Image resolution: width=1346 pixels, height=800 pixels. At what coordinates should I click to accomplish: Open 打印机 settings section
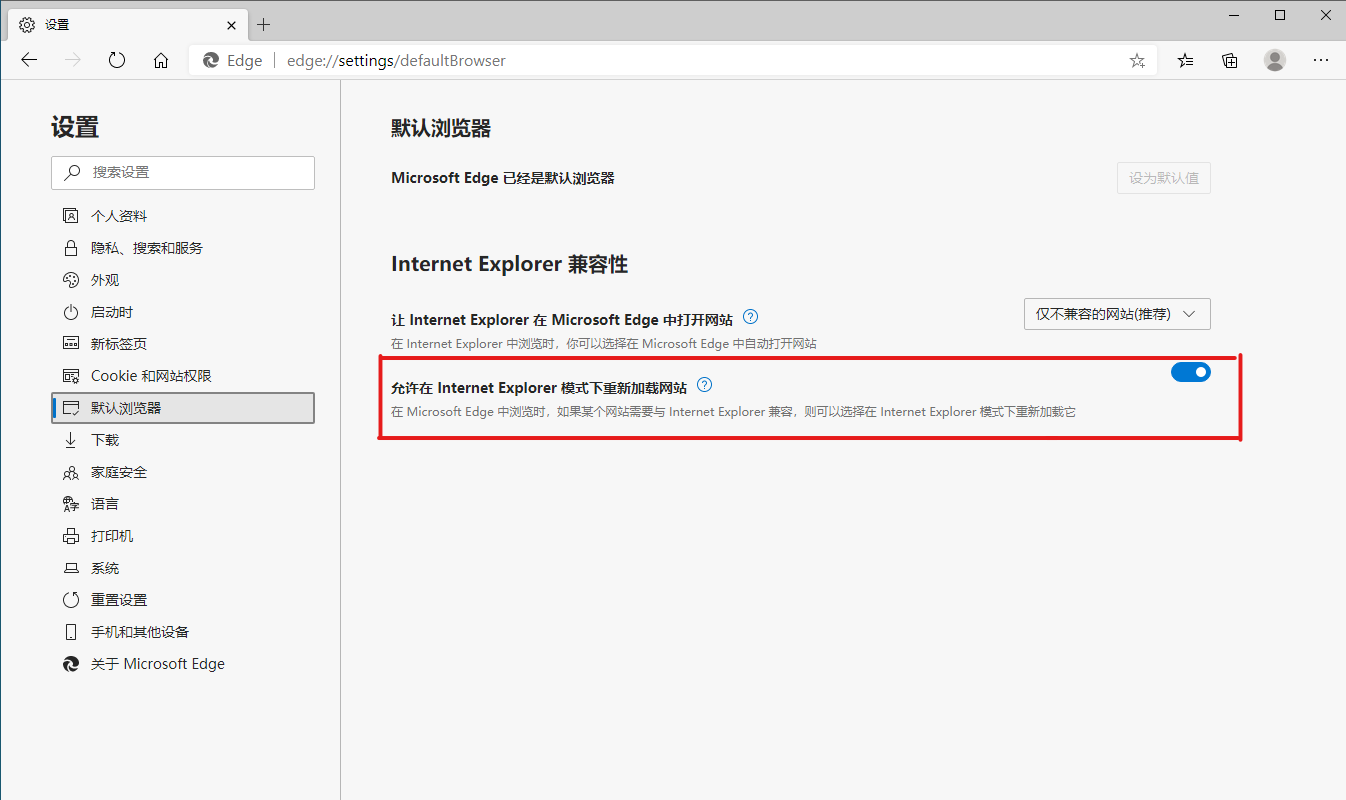click(x=183, y=536)
